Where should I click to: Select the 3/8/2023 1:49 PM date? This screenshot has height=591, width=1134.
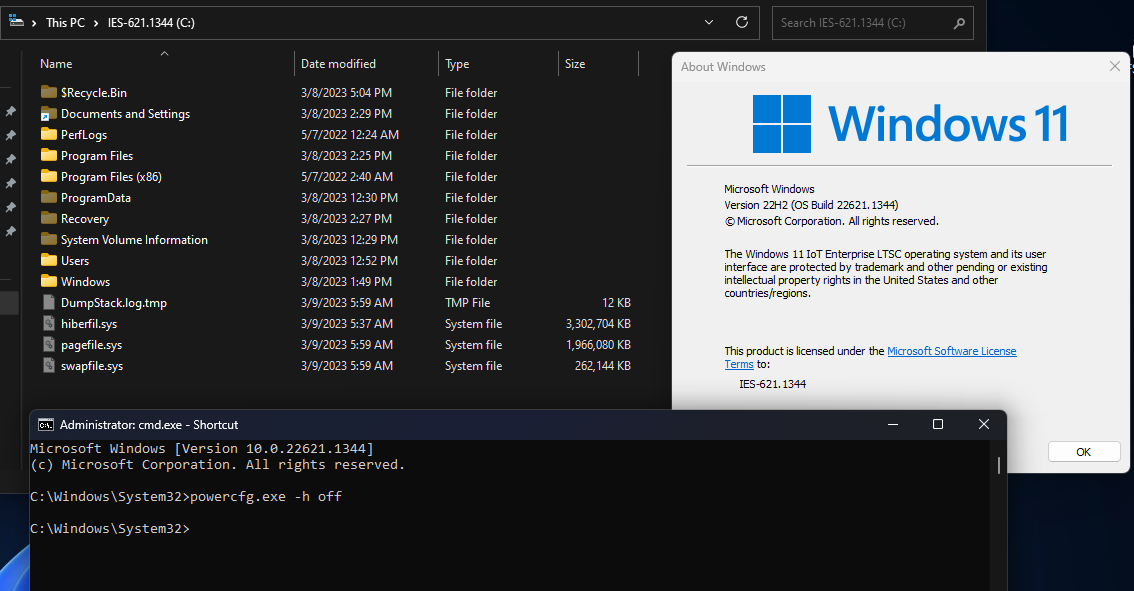coord(346,281)
